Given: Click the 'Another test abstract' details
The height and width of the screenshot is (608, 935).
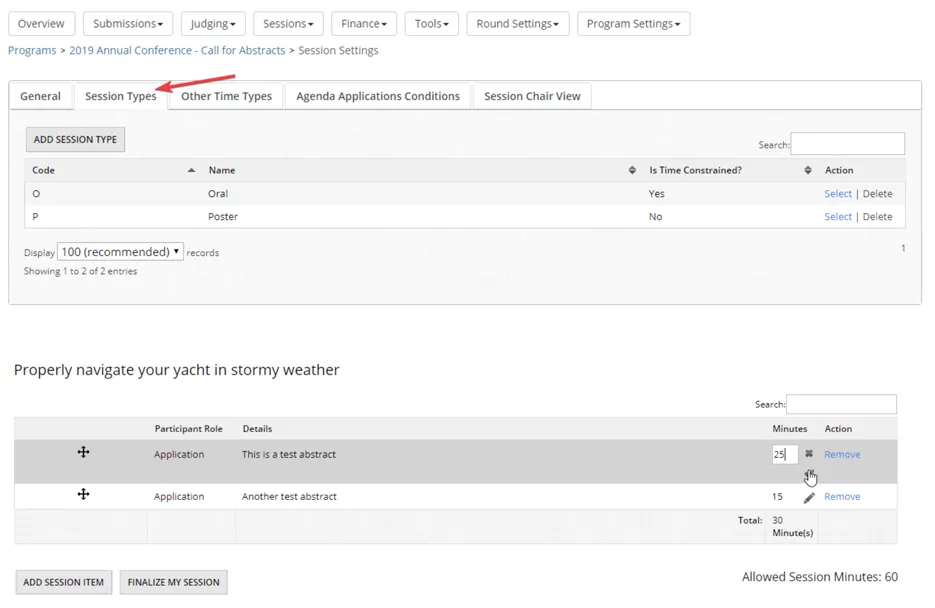Looking at the screenshot, I should (289, 497).
